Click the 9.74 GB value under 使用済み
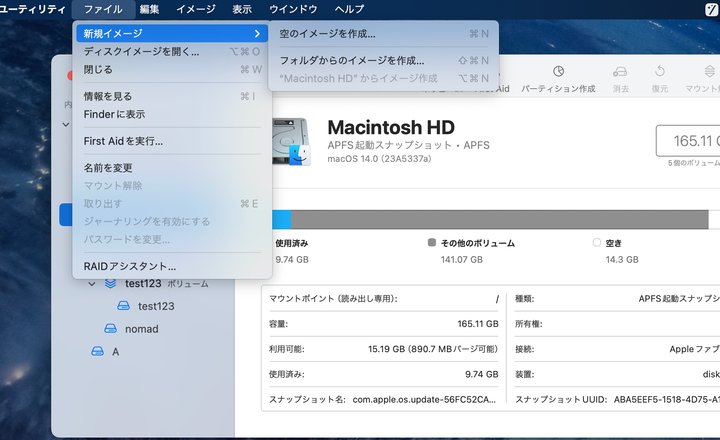The height and width of the screenshot is (440, 720). pos(292,259)
